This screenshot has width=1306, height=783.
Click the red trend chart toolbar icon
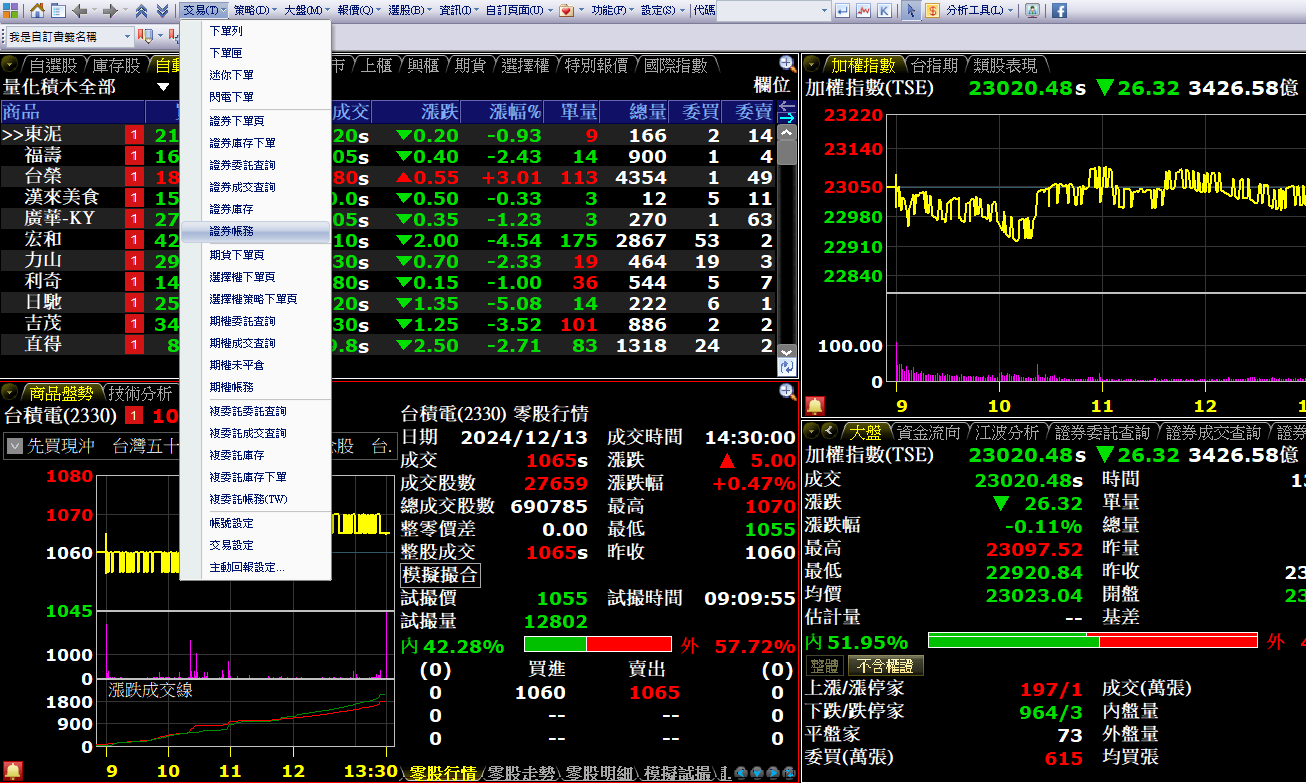click(863, 10)
